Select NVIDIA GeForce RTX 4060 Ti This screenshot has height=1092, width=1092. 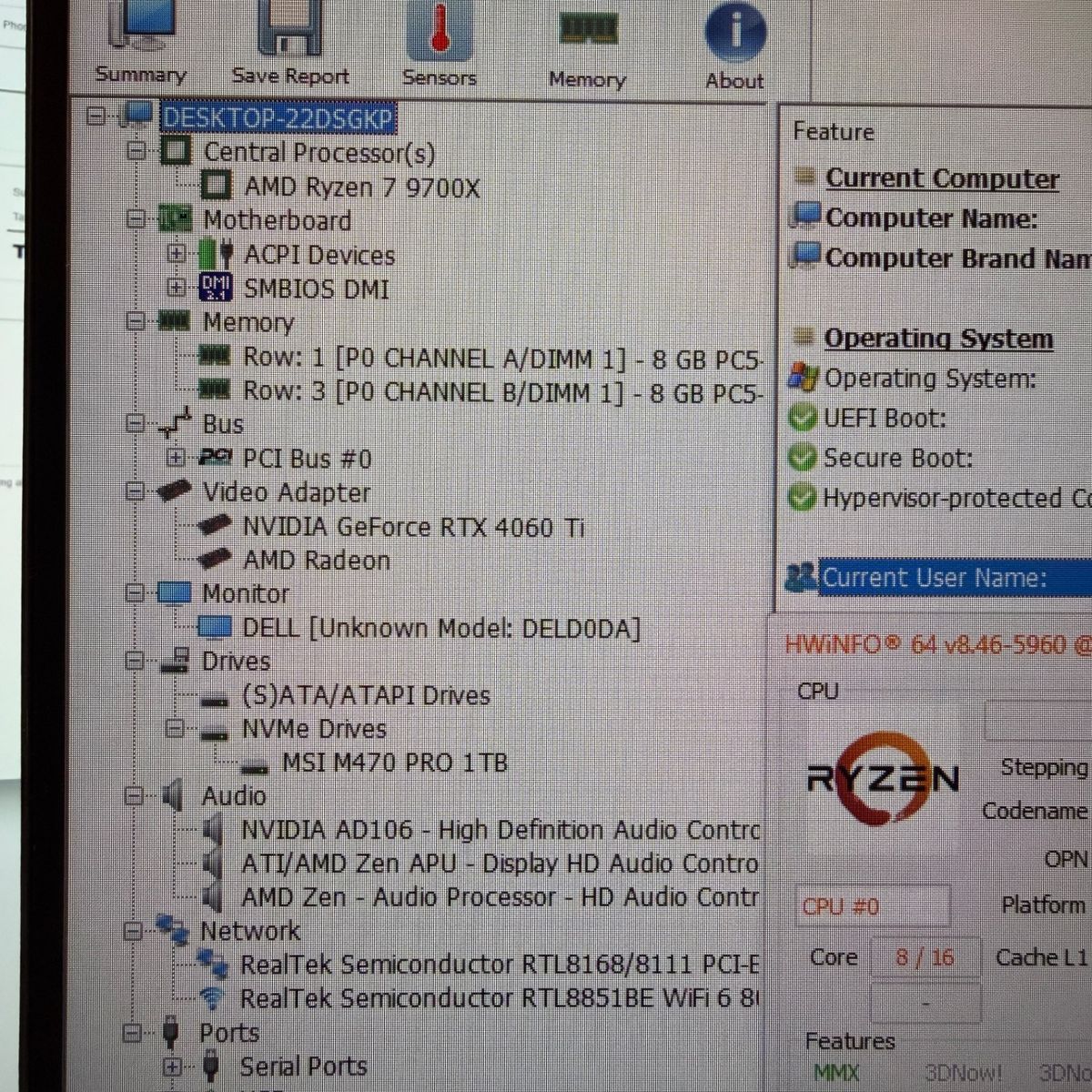pyautogui.click(x=413, y=527)
